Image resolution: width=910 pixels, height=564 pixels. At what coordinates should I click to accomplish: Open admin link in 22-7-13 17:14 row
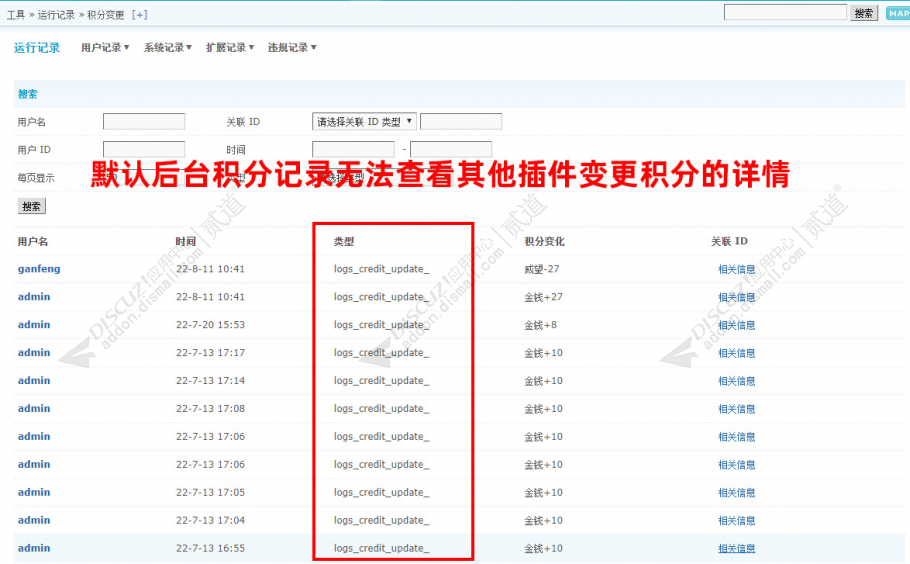[34, 380]
